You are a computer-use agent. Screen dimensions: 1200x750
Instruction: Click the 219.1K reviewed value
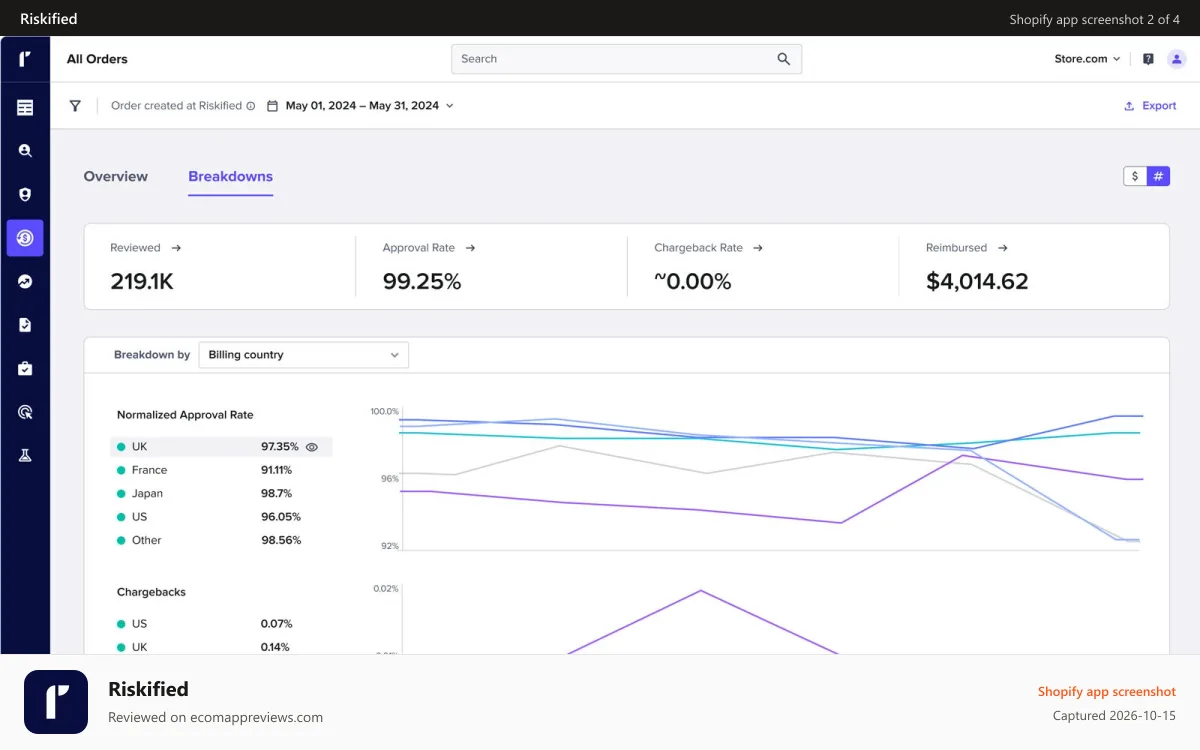tap(142, 282)
